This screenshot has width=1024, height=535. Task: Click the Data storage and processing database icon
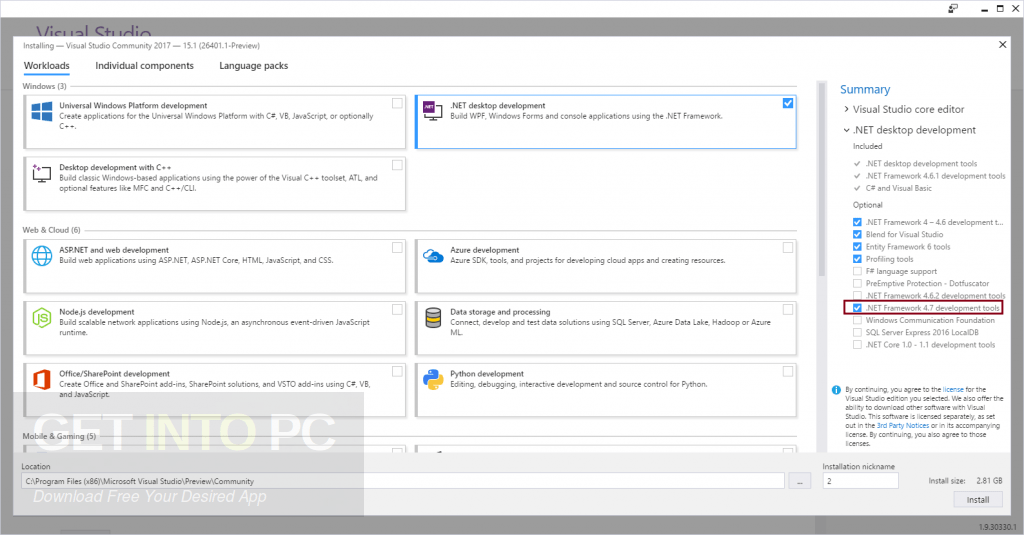coord(433,318)
